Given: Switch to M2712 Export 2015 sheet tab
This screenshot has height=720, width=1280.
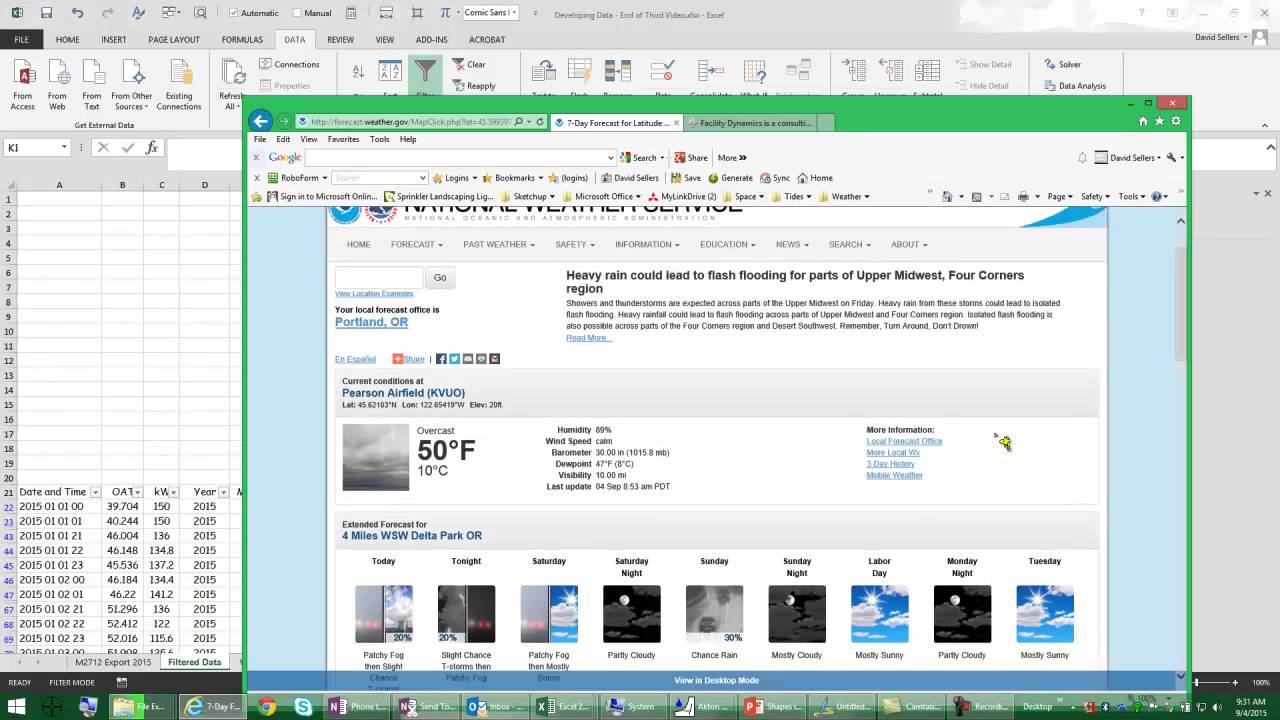Looking at the screenshot, I should coord(113,662).
